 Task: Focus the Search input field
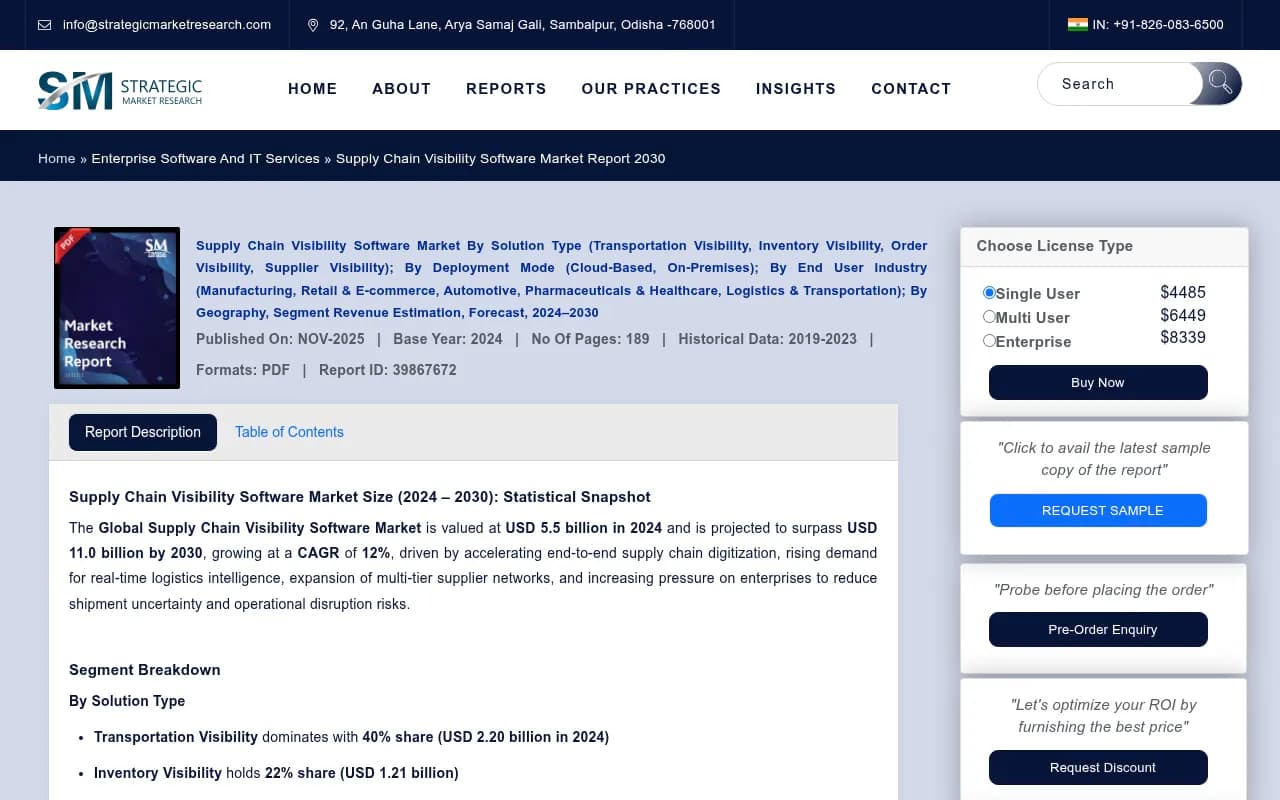click(1120, 84)
